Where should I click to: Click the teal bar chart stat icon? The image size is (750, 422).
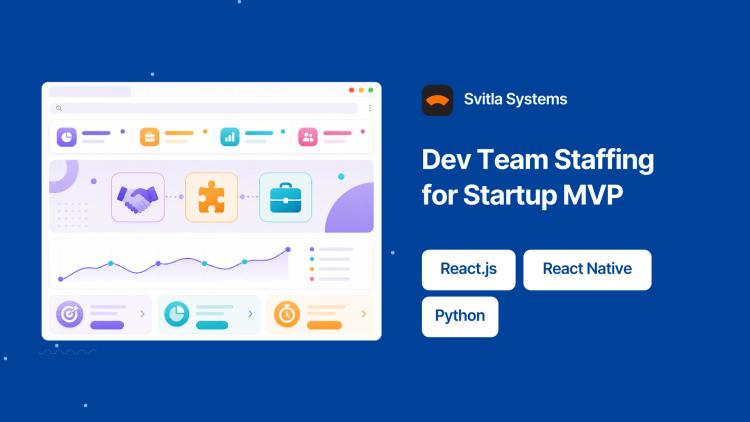[x=230, y=137]
